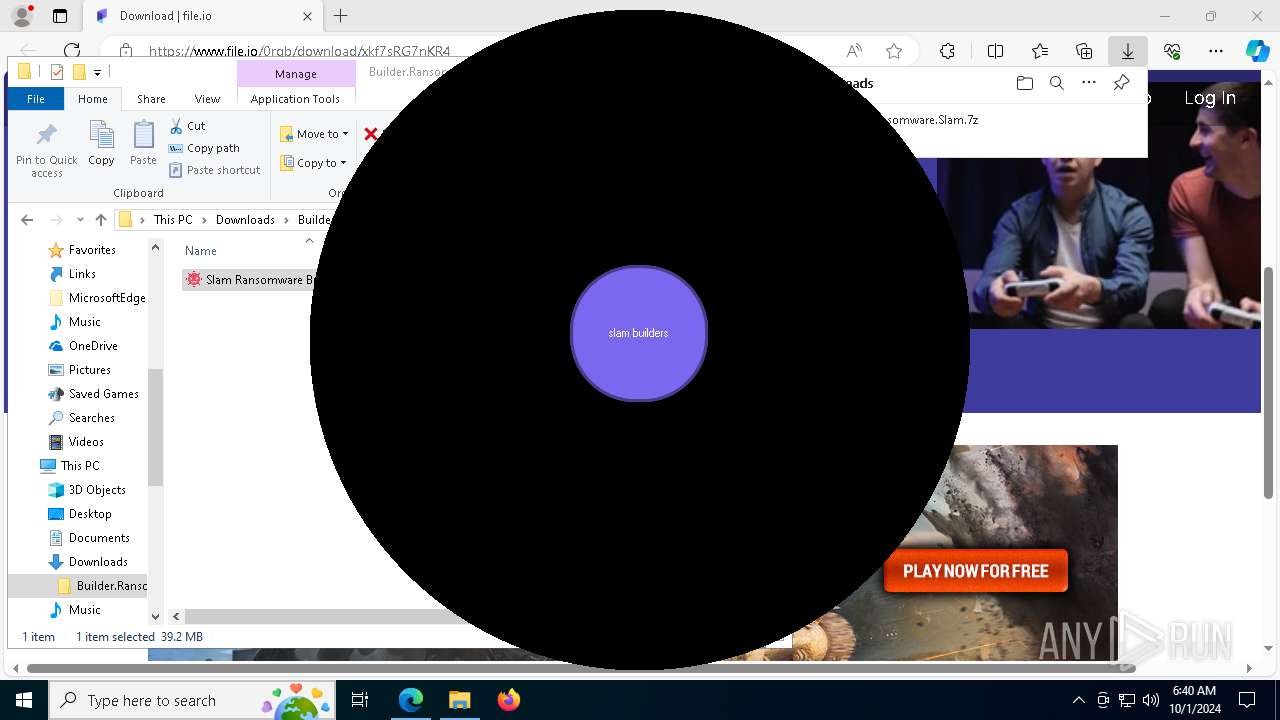Viewport: 1280px width, 720px height.
Task: Open downloads flyout more options
Action: (x=1089, y=83)
